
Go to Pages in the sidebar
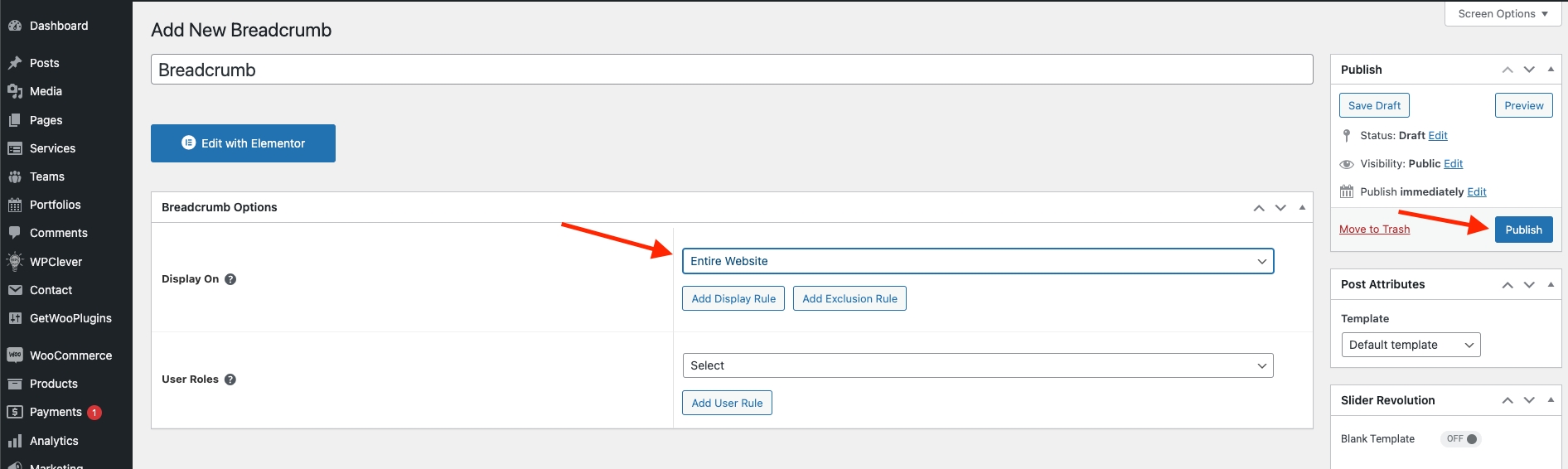tap(46, 120)
